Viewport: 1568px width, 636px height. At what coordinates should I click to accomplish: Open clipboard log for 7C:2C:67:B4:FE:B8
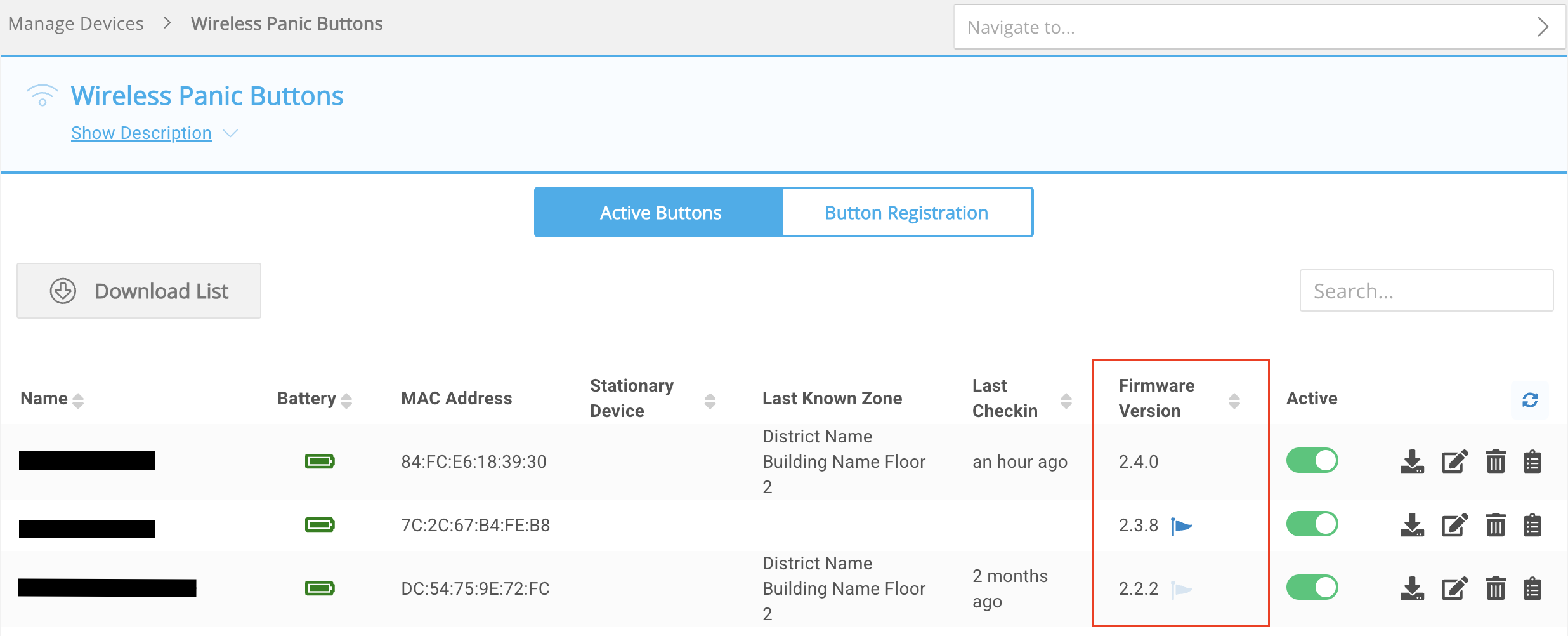coord(1532,525)
